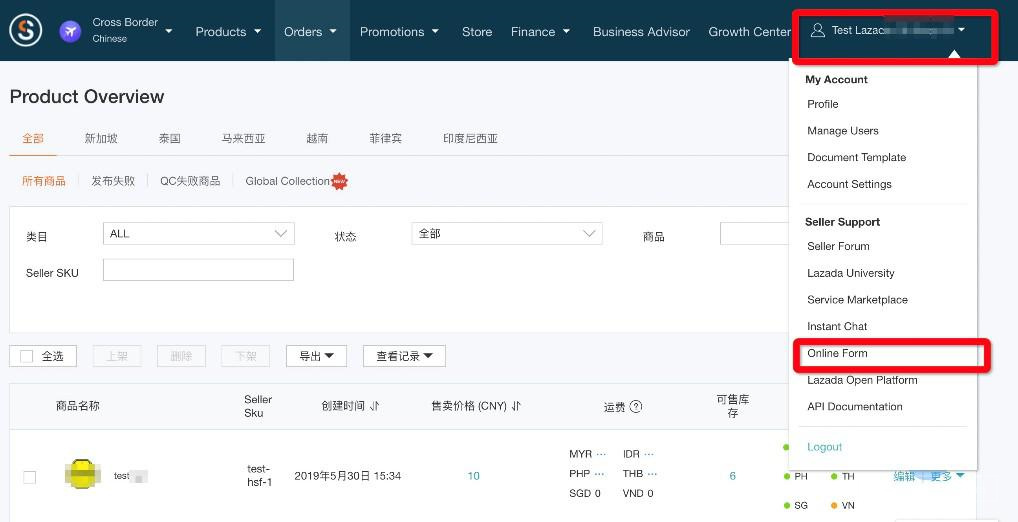Click the New badge on Global Collection
This screenshot has height=522, width=1018.
pos(340,181)
